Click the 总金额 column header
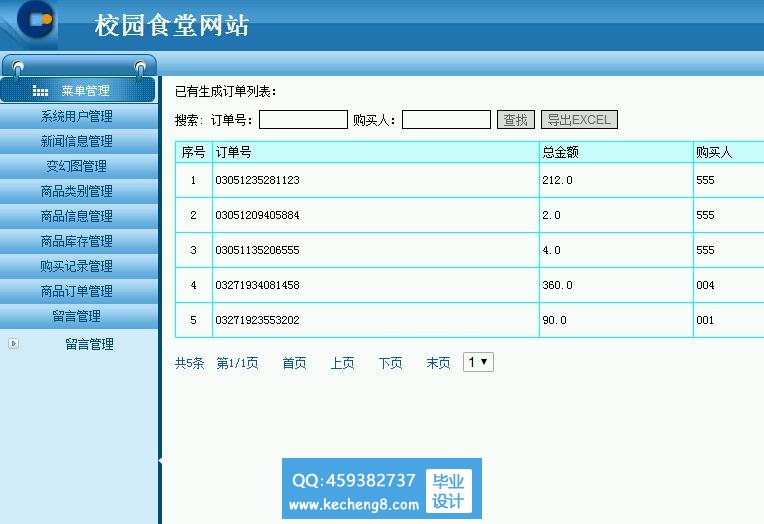The image size is (764, 524). click(x=616, y=152)
